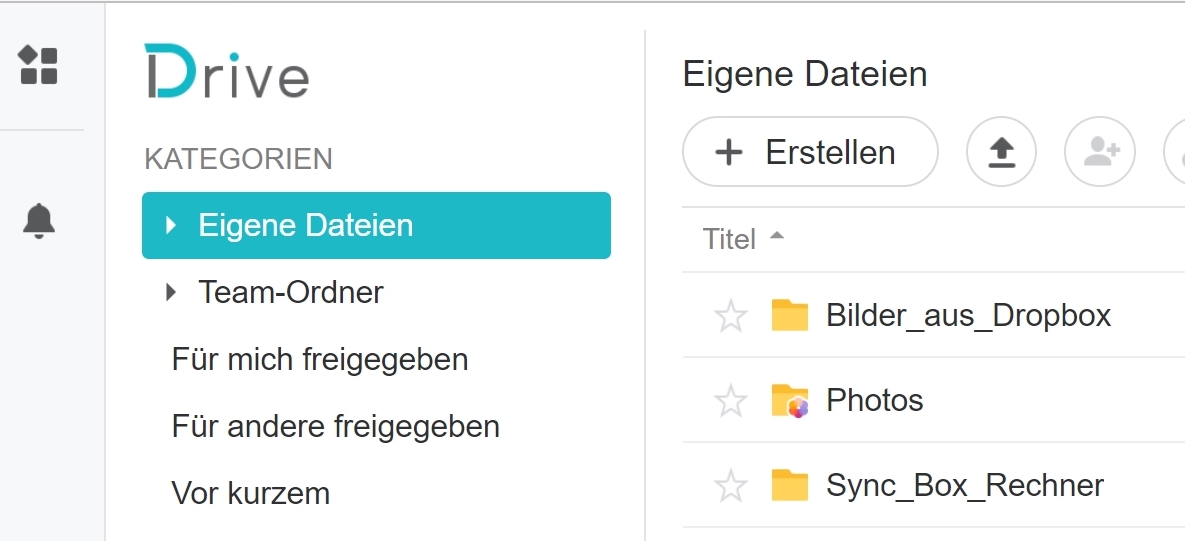1185x541 pixels.
Task: Star the Bilder_aus_Dropbox folder
Action: click(730, 315)
